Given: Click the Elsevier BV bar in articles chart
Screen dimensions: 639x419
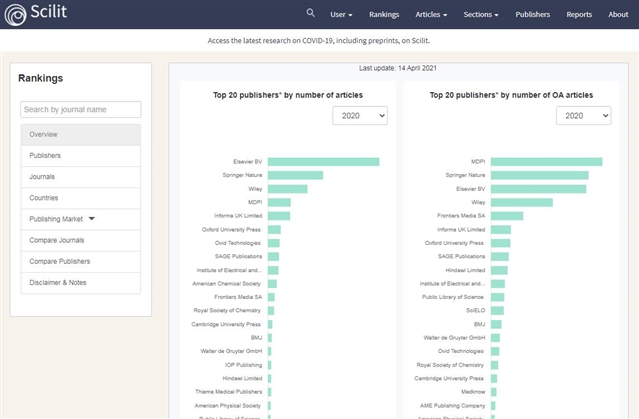Looking at the screenshot, I should point(322,162).
